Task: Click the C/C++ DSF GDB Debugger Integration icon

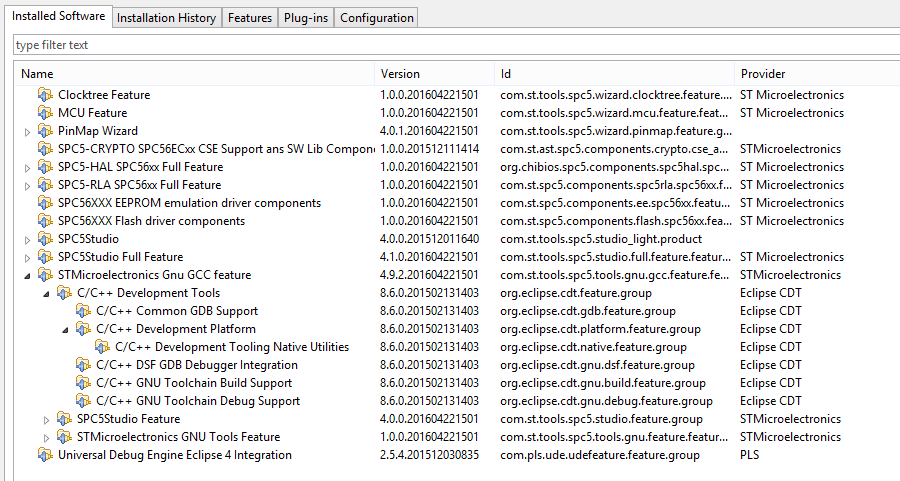Action: (x=83, y=364)
